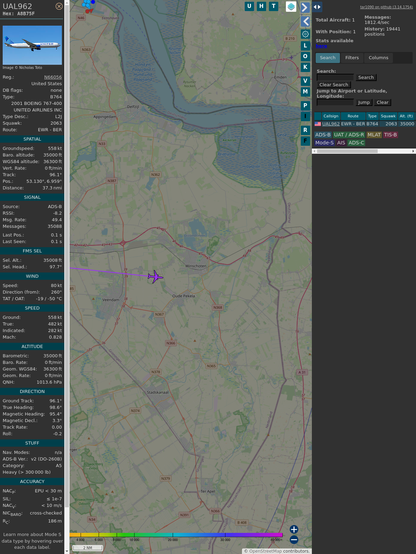
Task: Open the stats 'here' link
Action: click(x=321, y=46)
